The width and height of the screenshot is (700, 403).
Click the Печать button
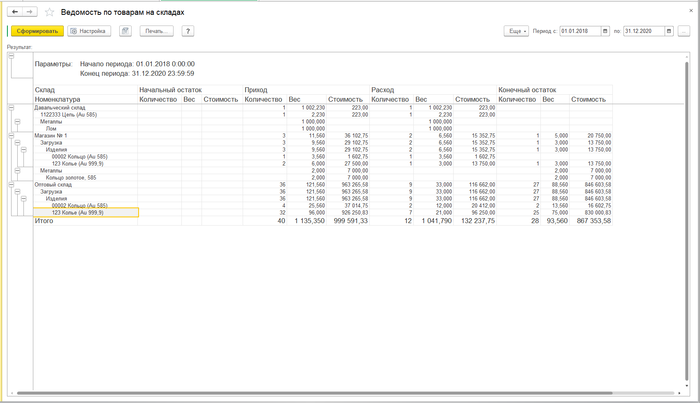point(156,31)
